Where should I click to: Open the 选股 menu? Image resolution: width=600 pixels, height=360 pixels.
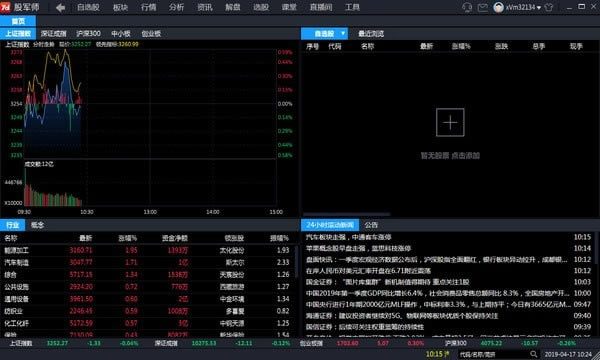pyautogui.click(x=261, y=7)
